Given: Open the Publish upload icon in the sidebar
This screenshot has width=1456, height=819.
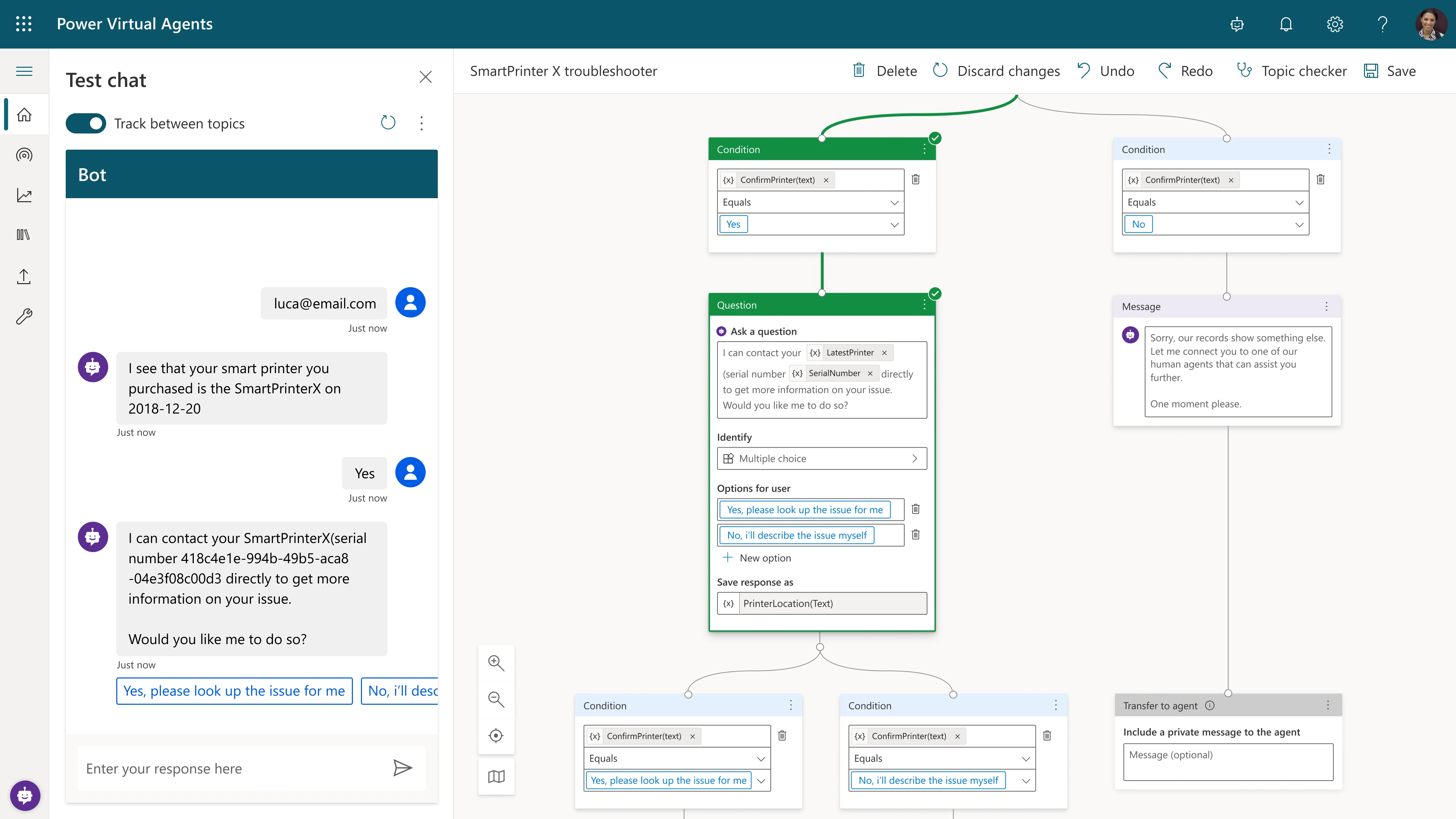Looking at the screenshot, I should 24,276.
